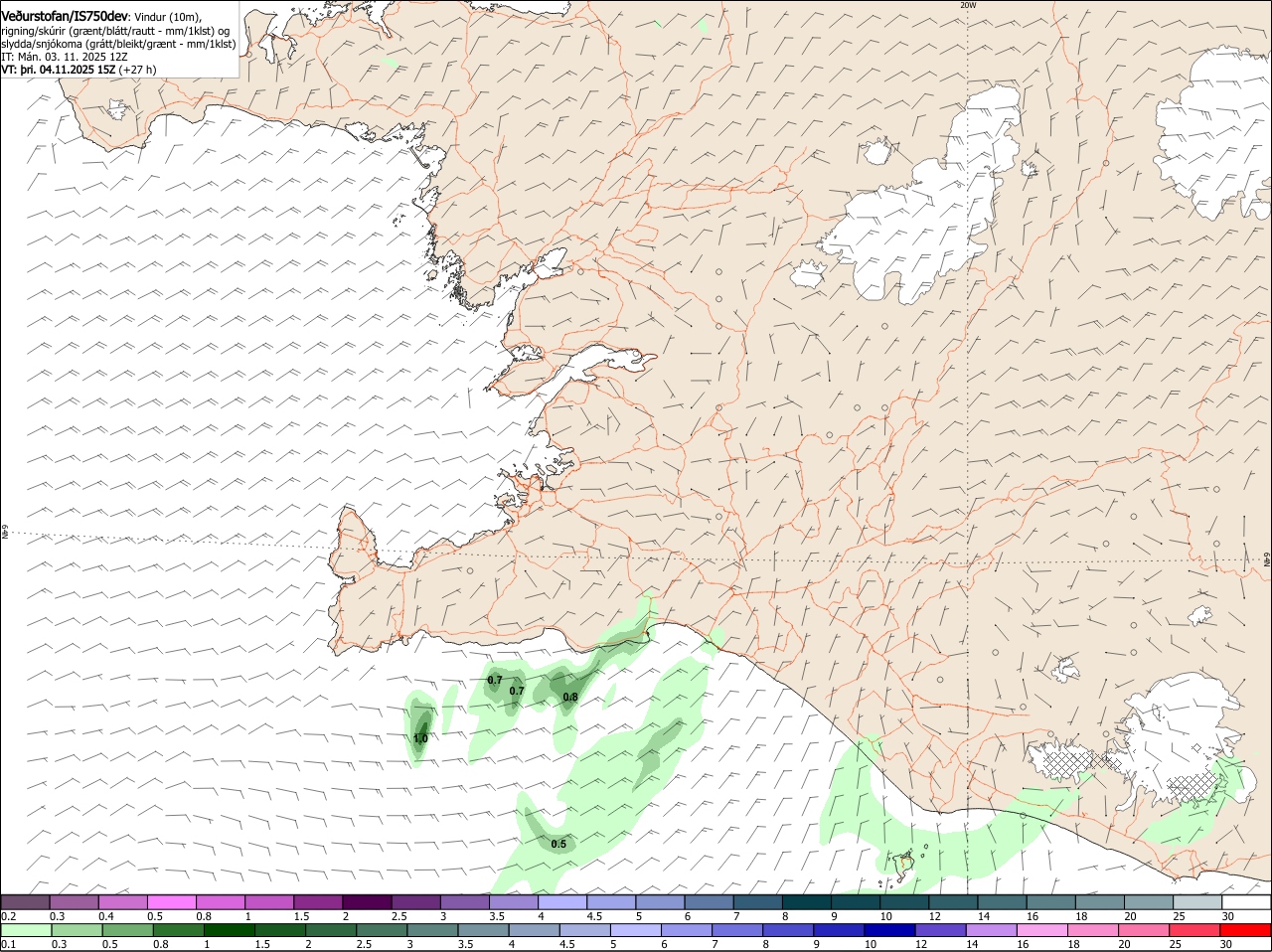1272x952 pixels.
Task: Pick the dark purple 2 swatch in upper legend row
Action: (366, 902)
